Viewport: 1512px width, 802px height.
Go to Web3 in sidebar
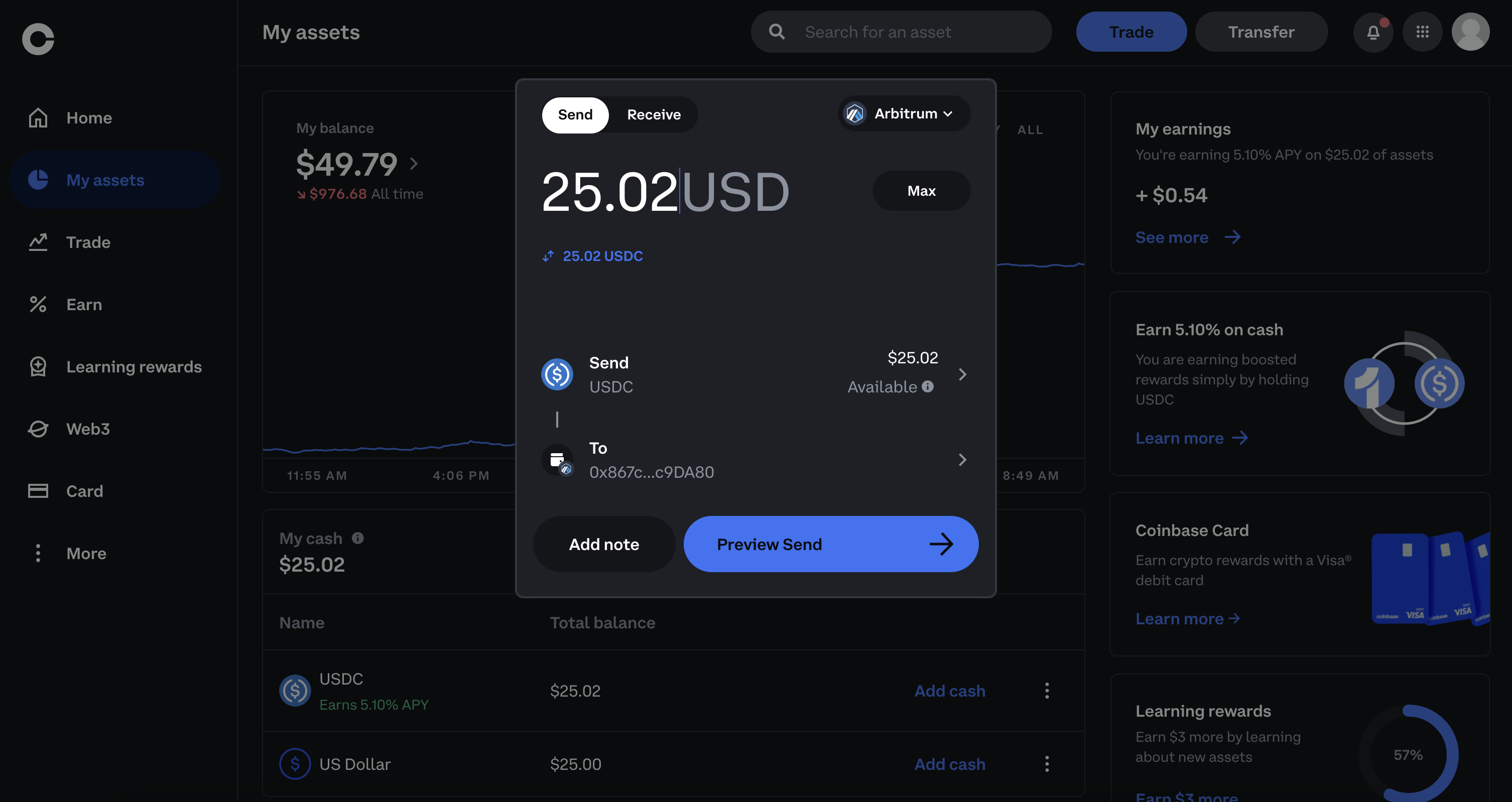point(87,429)
